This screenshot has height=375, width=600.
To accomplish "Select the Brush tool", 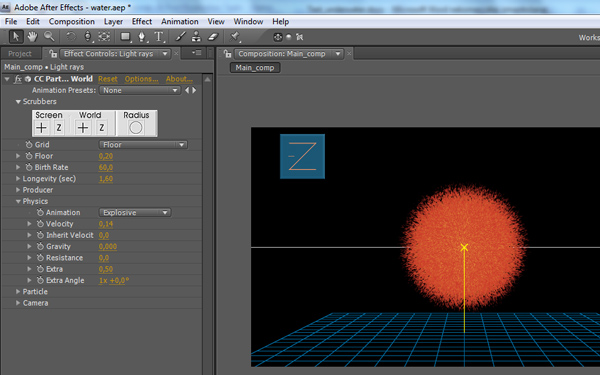I will [180, 37].
